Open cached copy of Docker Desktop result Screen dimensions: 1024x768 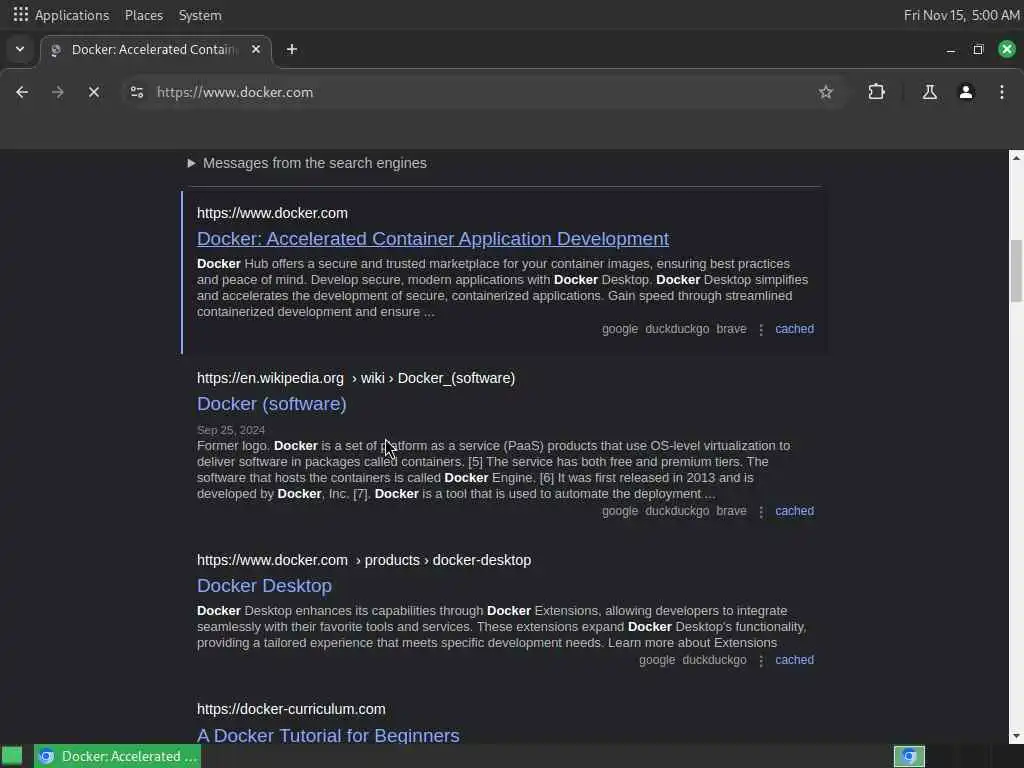click(794, 660)
